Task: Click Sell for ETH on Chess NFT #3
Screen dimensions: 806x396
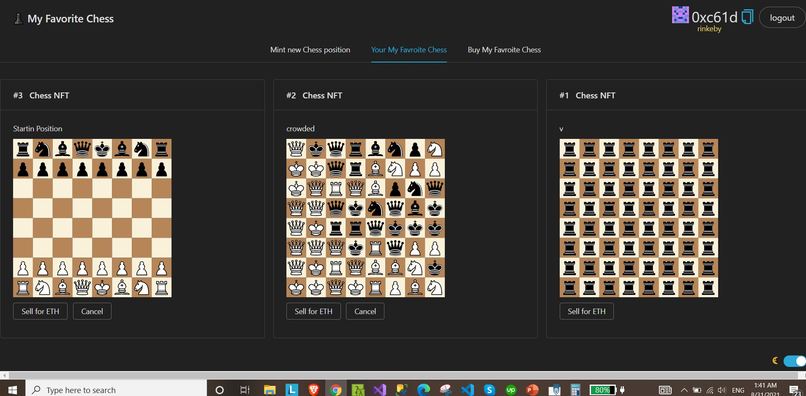Action: pos(40,311)
